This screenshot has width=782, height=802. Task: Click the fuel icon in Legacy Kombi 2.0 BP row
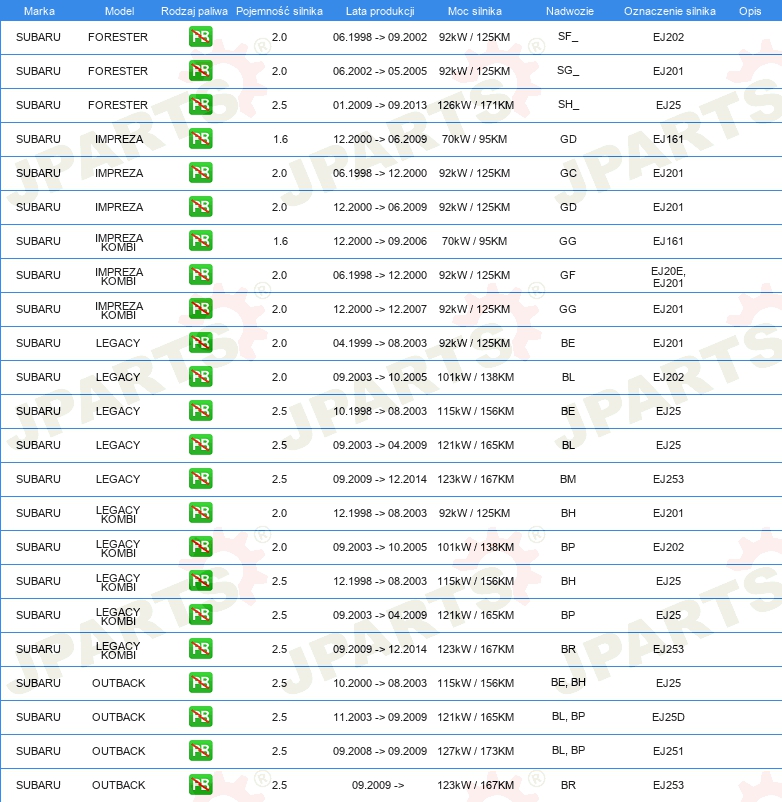tap(200, 547)
